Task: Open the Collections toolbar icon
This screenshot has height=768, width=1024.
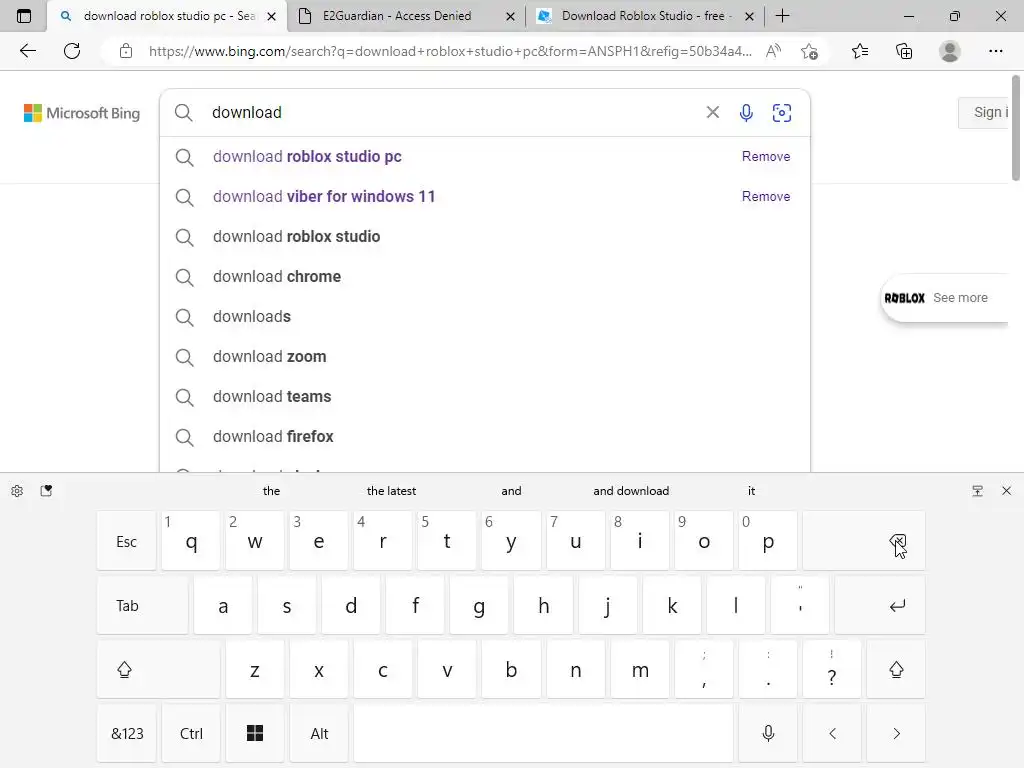Action: [904, 52]
